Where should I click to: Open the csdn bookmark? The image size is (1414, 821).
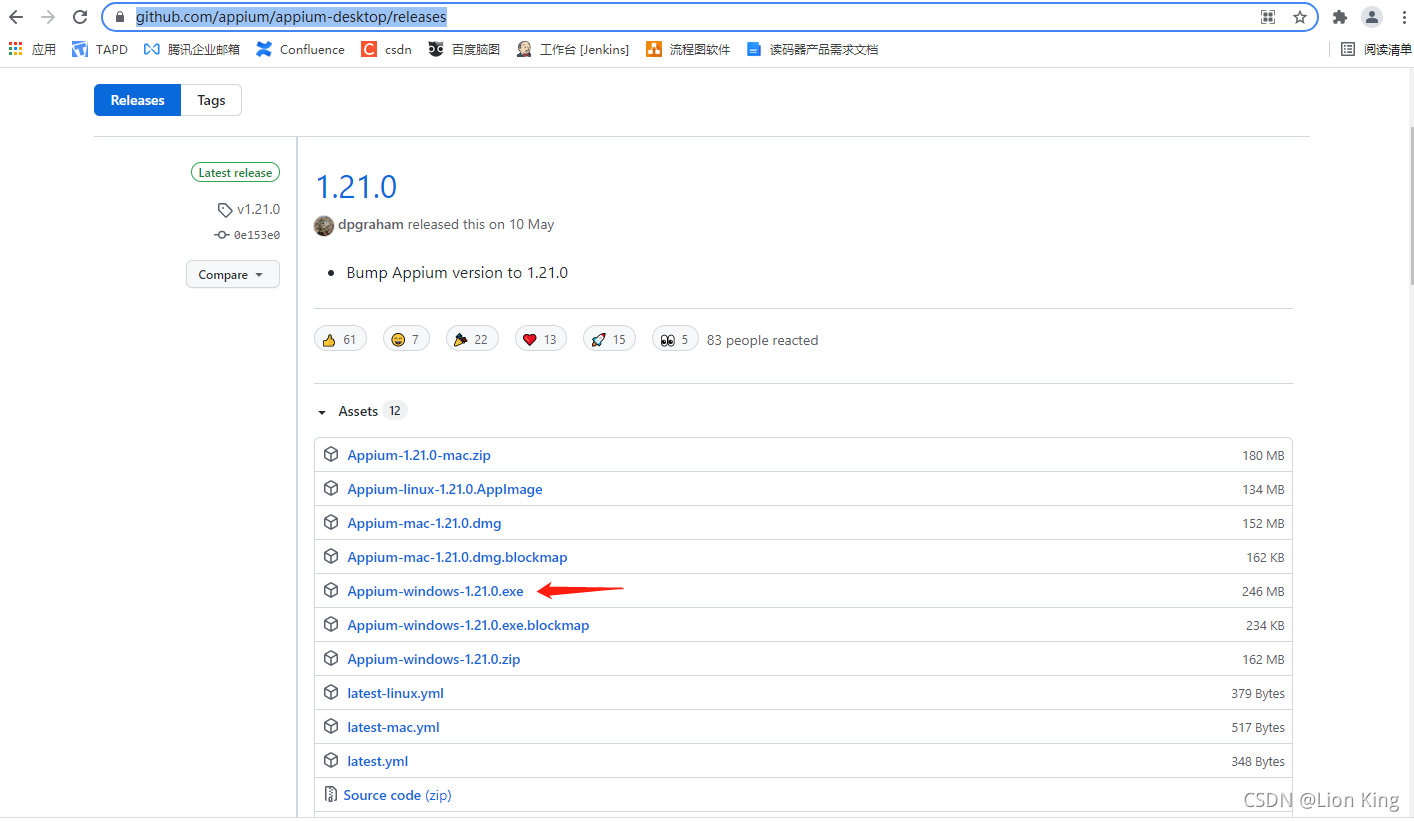(386, 49)
